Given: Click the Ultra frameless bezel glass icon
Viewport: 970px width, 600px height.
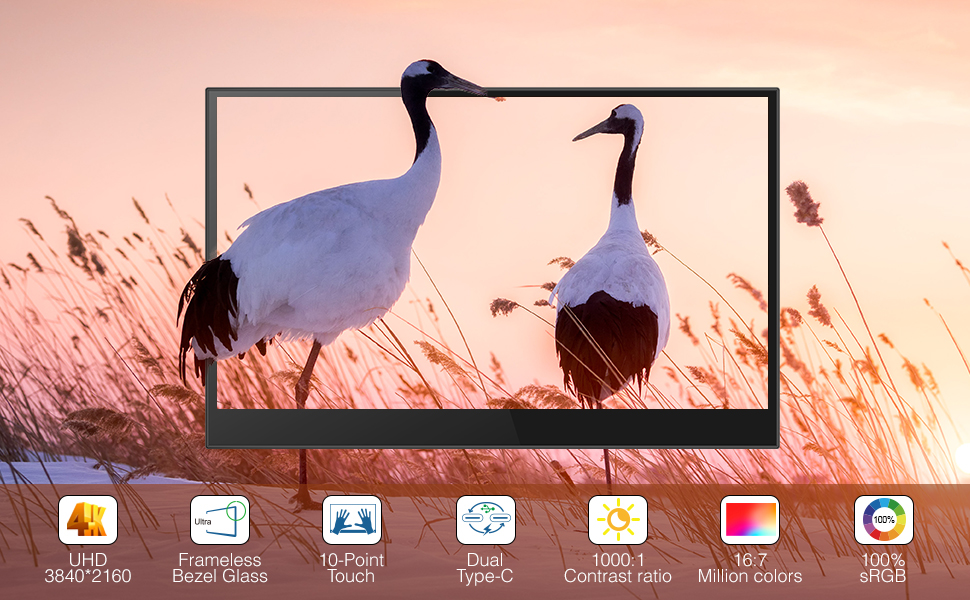Looking at the screenshot, I should [x=220, y=520].
